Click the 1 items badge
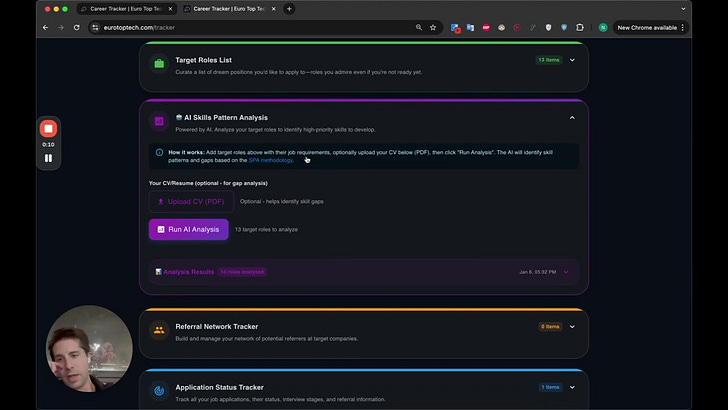 (x=550, y=387)
